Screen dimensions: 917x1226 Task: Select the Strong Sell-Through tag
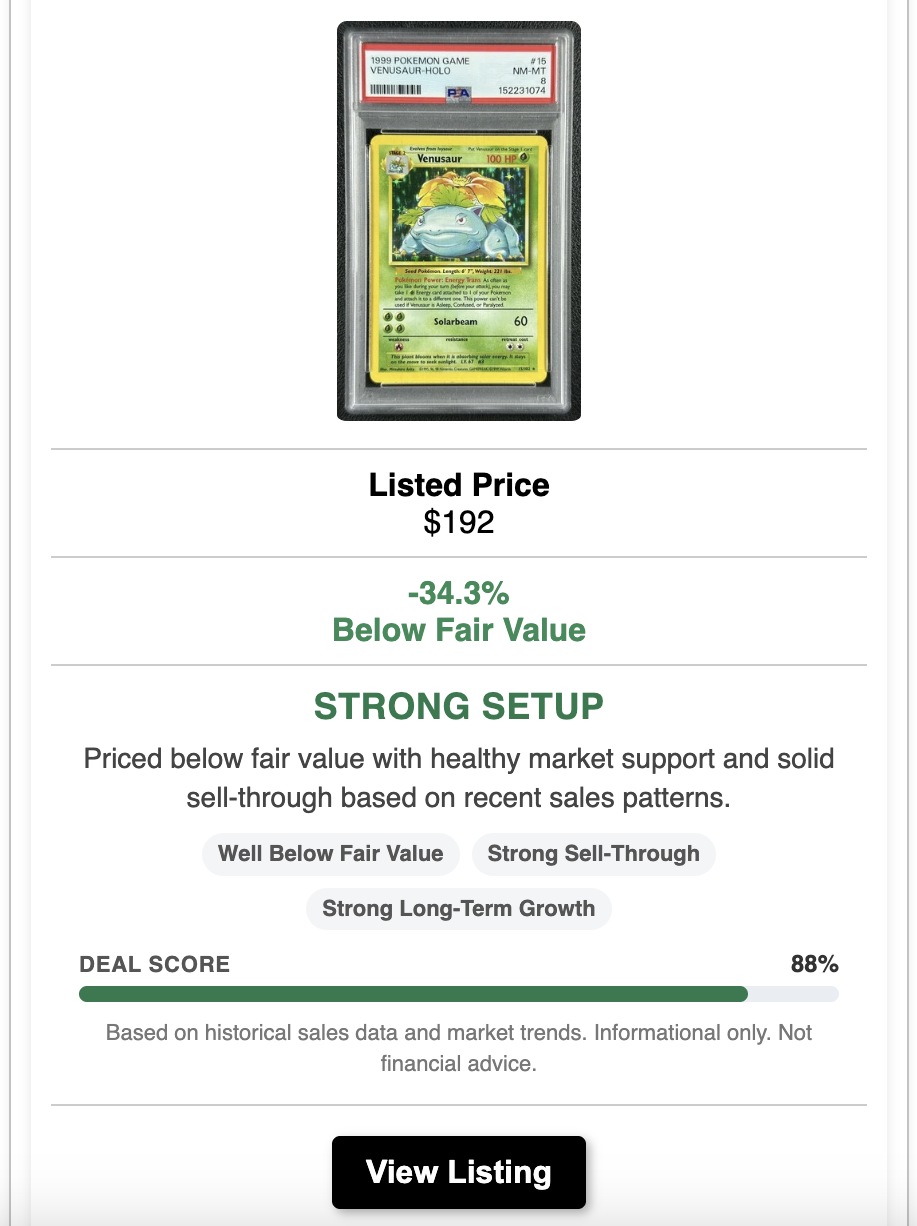point(593,854)
